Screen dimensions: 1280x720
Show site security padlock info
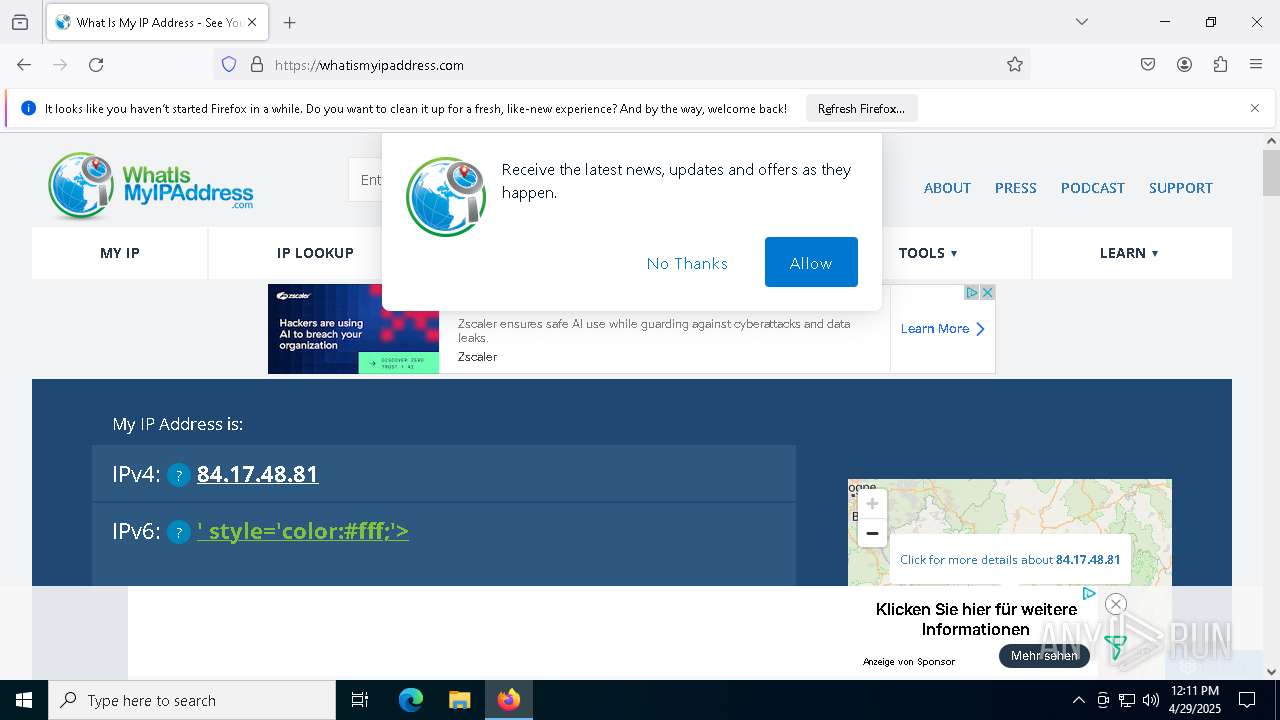pos(257,65)
